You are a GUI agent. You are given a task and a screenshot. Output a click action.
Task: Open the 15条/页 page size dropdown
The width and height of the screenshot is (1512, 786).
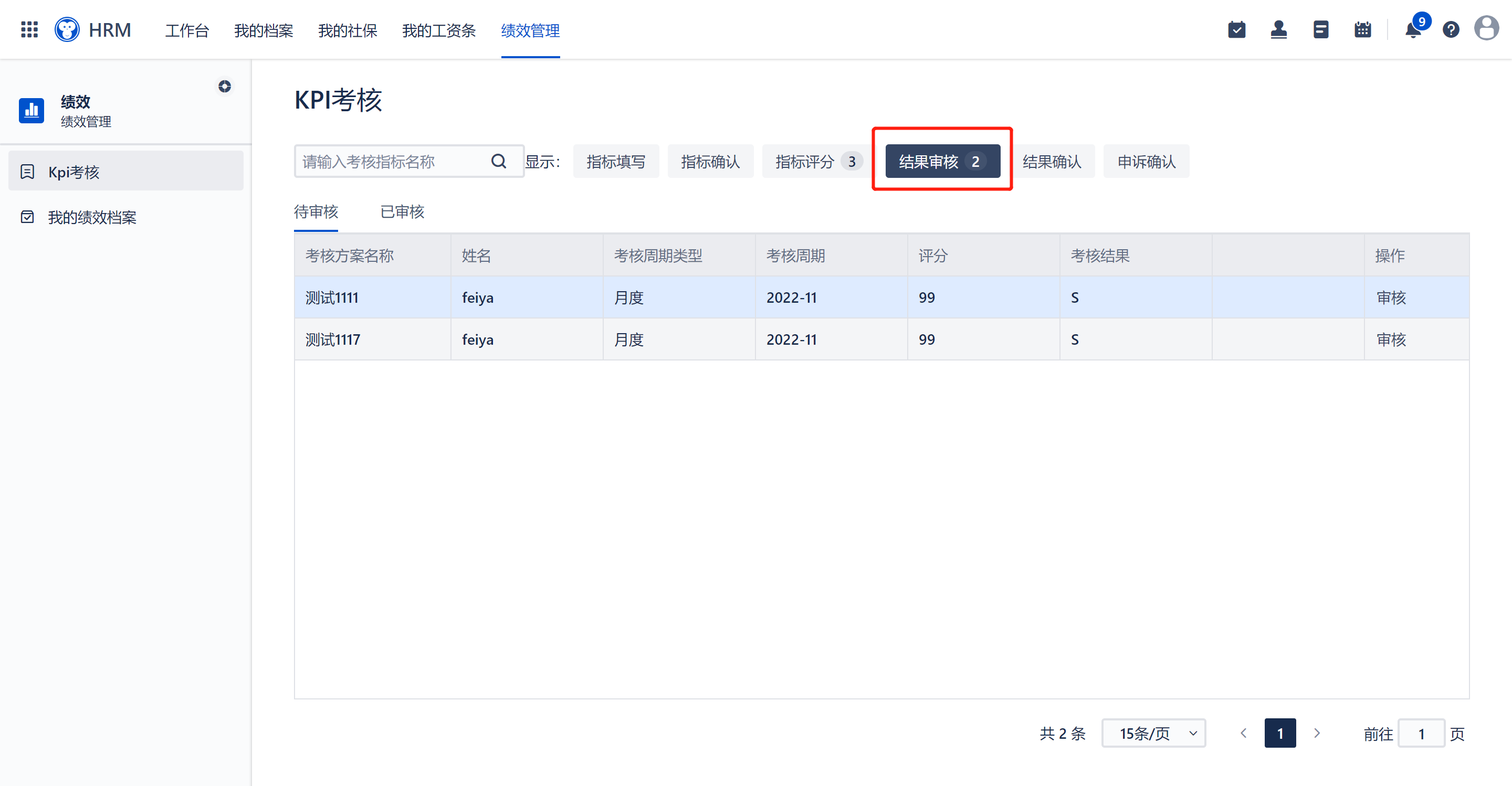pos(1153,733)
